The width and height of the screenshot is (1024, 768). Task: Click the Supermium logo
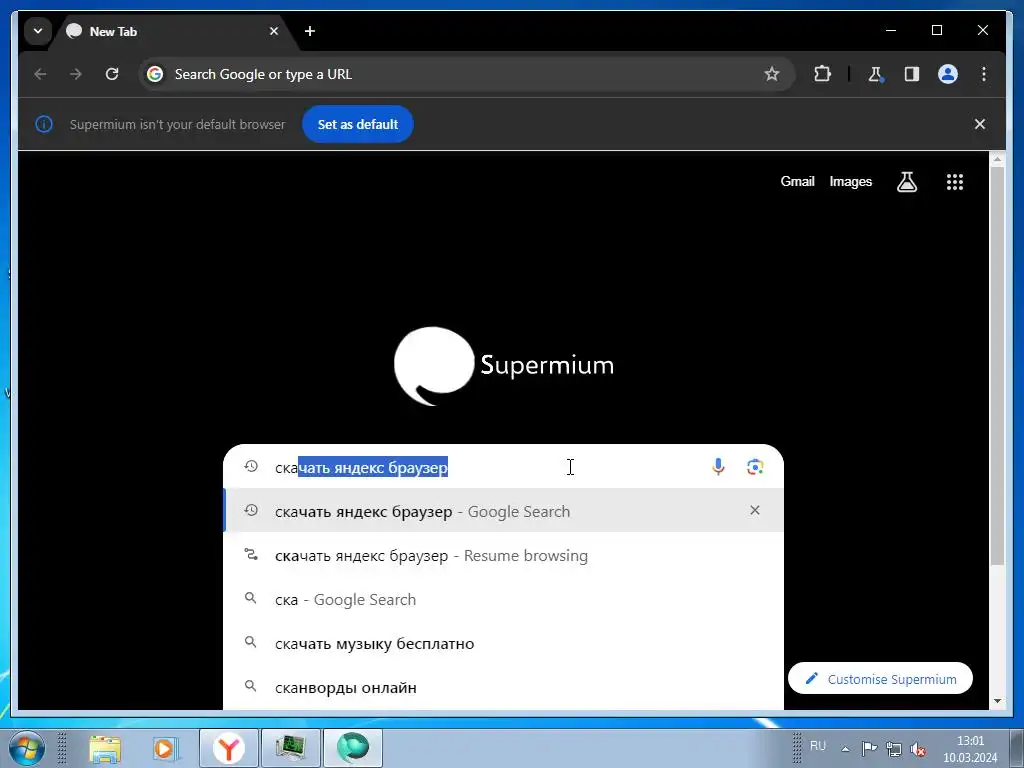[x=504, y=366]
